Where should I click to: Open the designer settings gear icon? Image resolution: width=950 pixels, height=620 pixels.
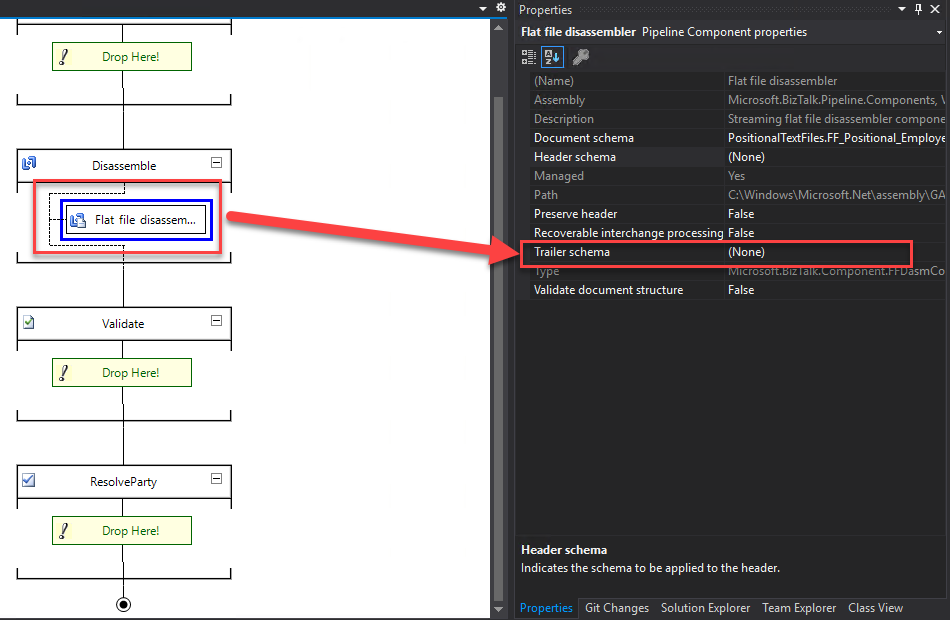(501, 8)
